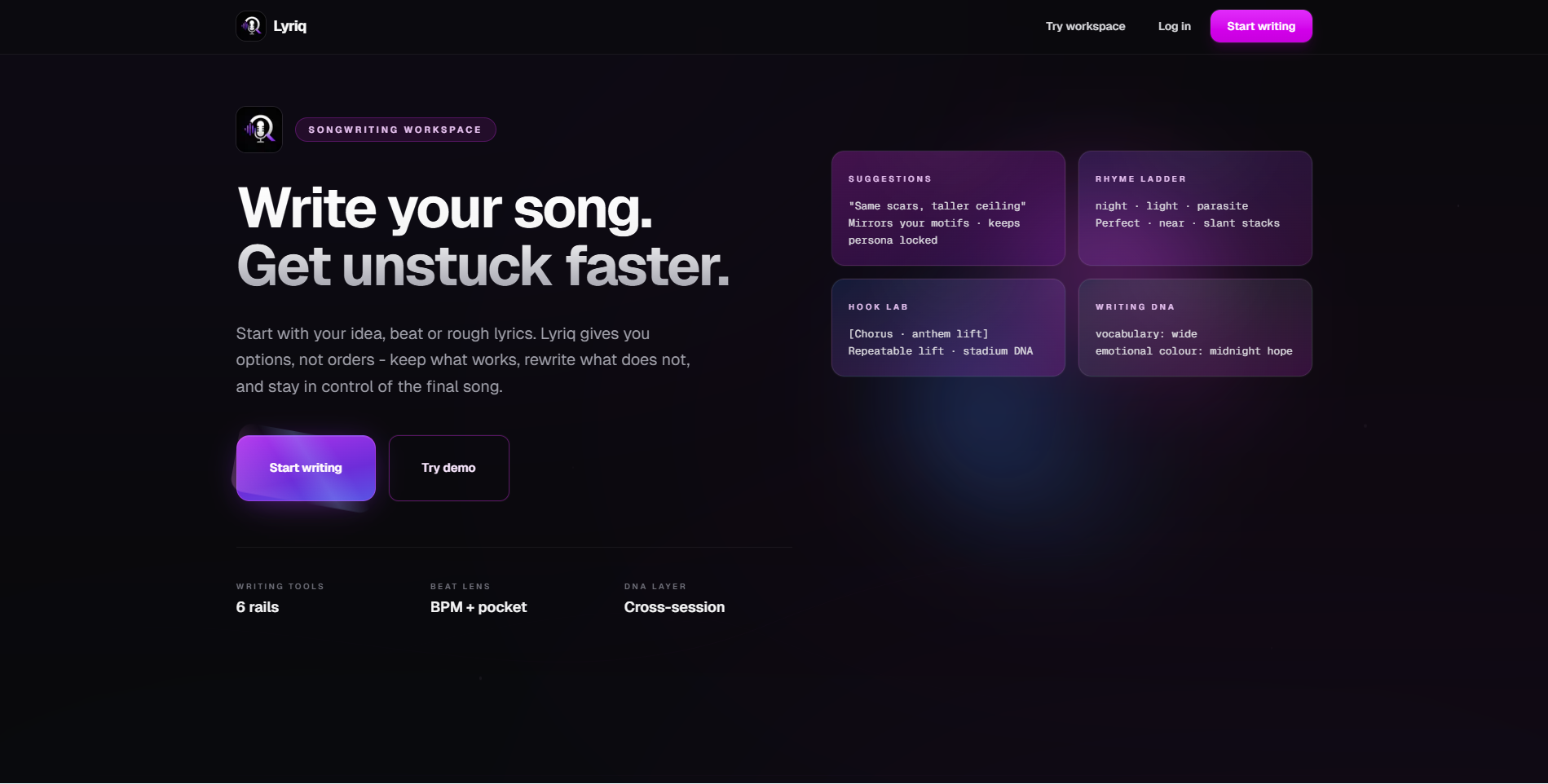Click the 'Write your song.' headline
This screenshot has height=784, width=1548.
tap(445, 209)
